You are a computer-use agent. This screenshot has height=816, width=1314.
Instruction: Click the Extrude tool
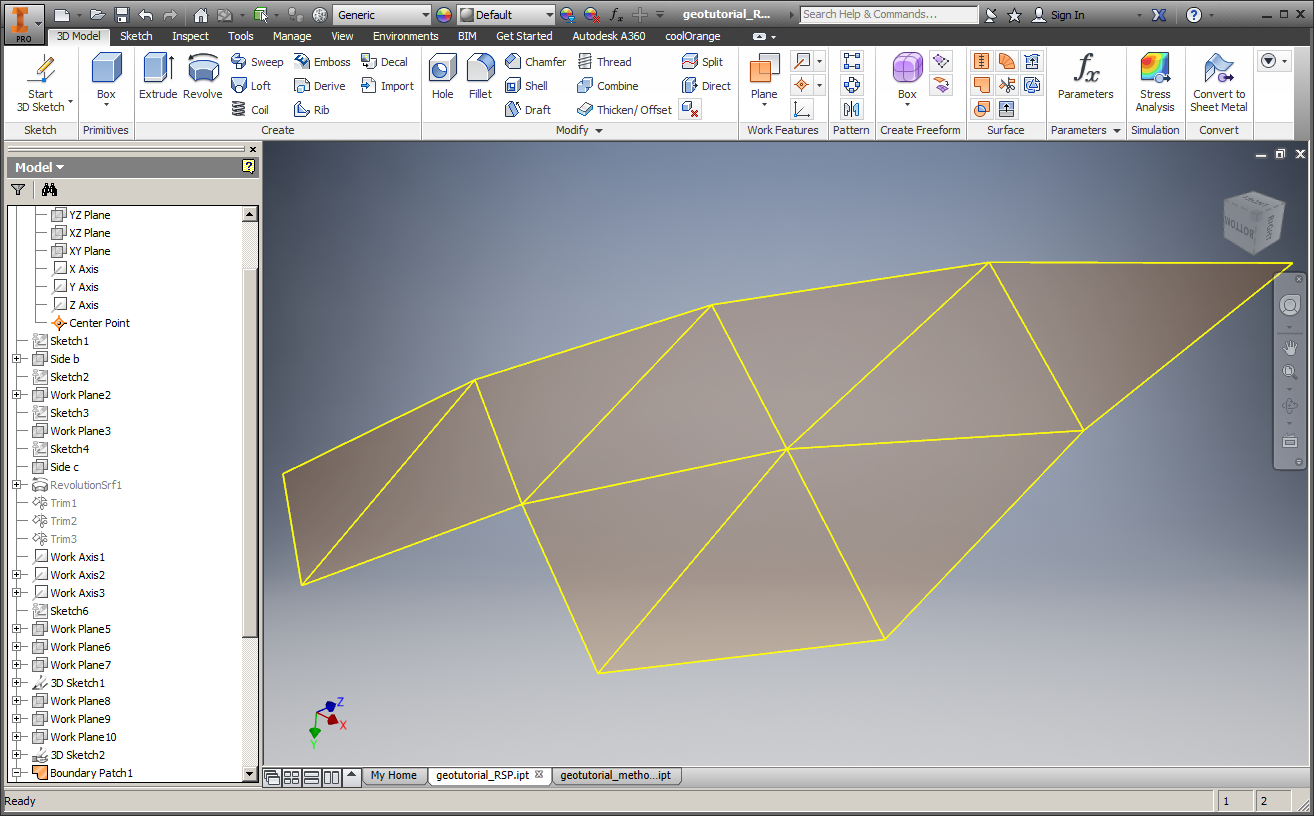(x=157, y=77)
